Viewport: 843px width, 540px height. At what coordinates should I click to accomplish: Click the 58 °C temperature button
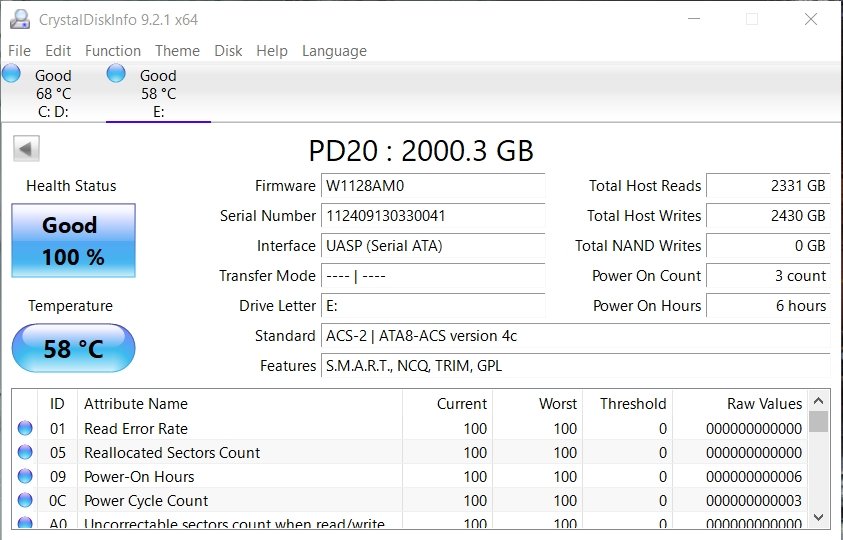(74, 348)
